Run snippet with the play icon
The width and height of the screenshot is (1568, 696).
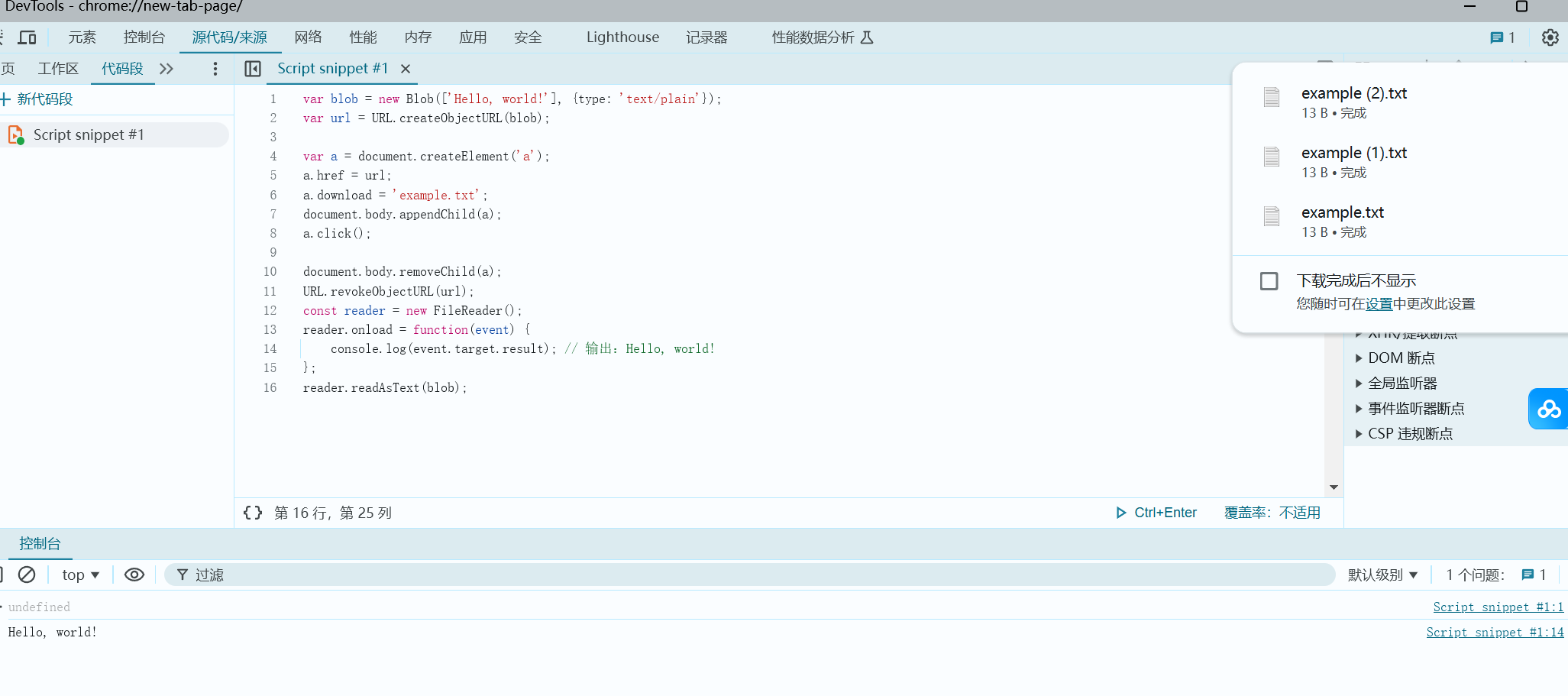(x=1120, y=513)
